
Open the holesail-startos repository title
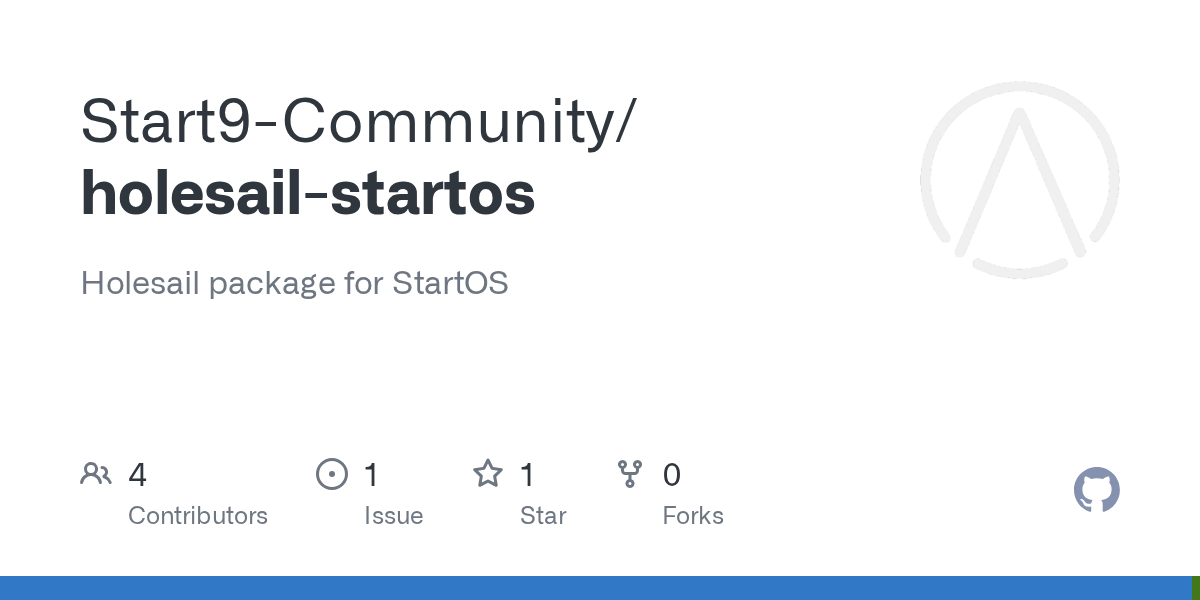pyautogui.click(x=308, y=194)
